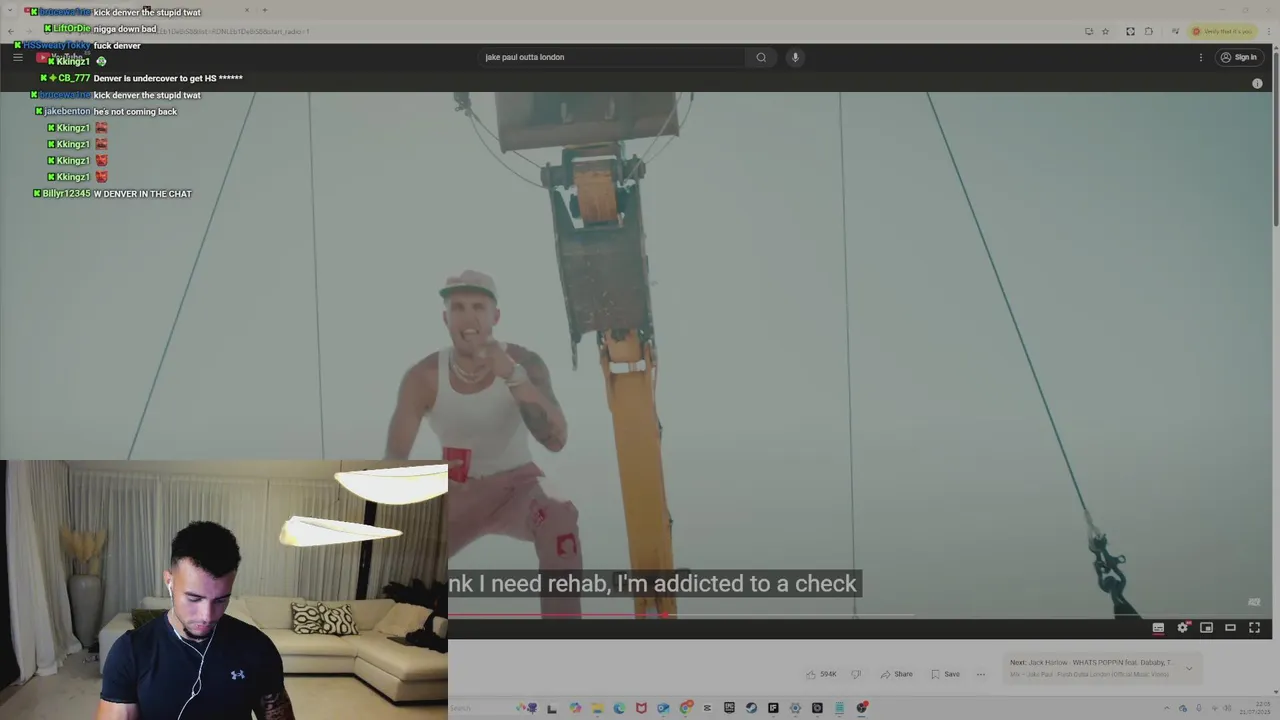
Task: Open YouTube settings three-dot menu
Action: click(x=1201, y=57)
